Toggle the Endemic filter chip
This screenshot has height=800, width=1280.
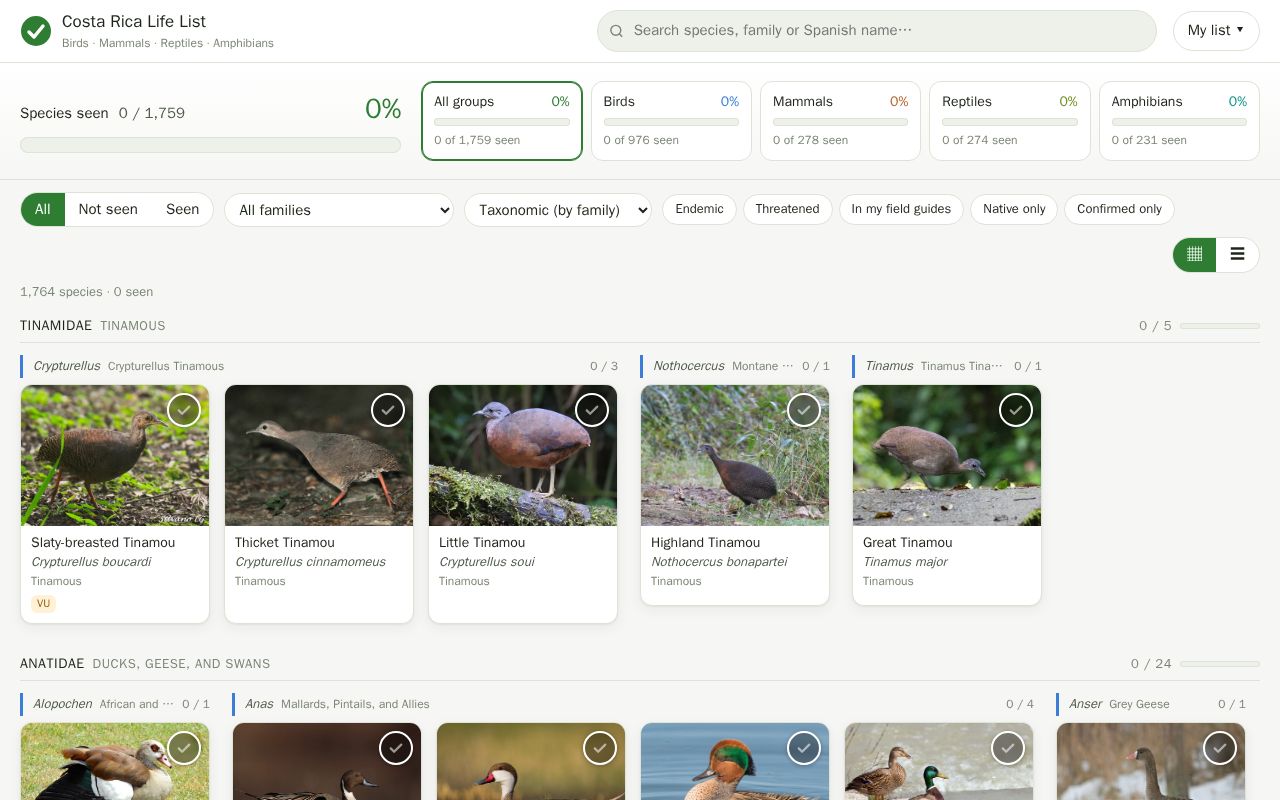coord(699,209)
